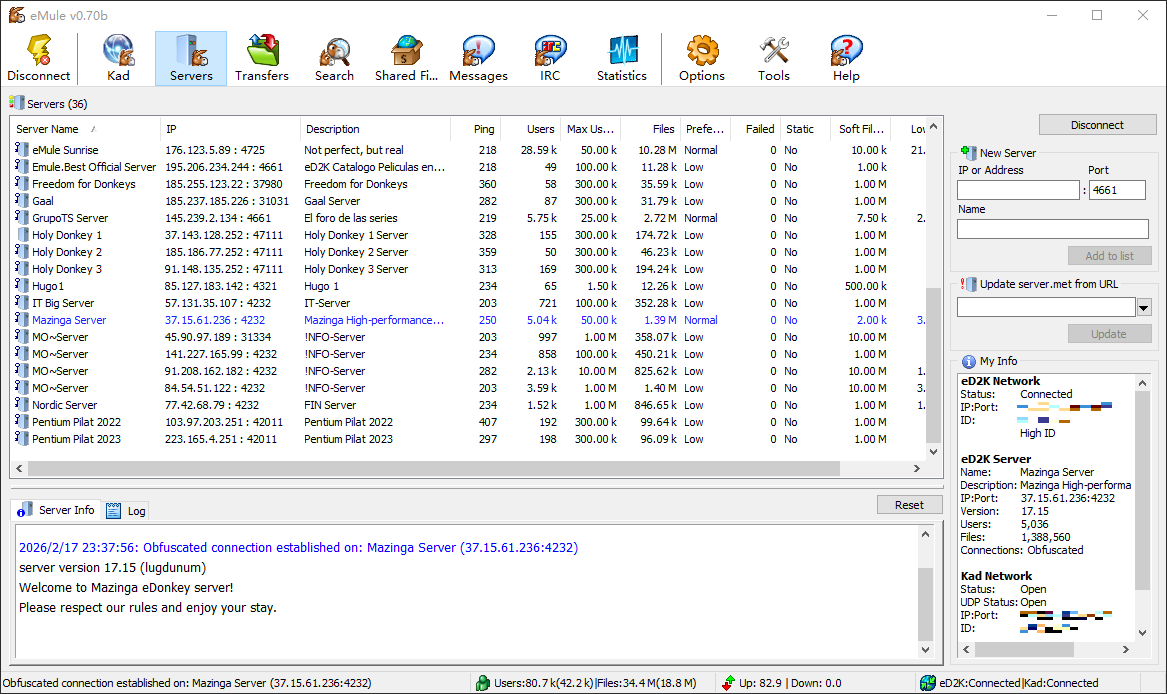
Task: Select the Server Info tab
Action: pyautogui.click(x=57, y=511)
